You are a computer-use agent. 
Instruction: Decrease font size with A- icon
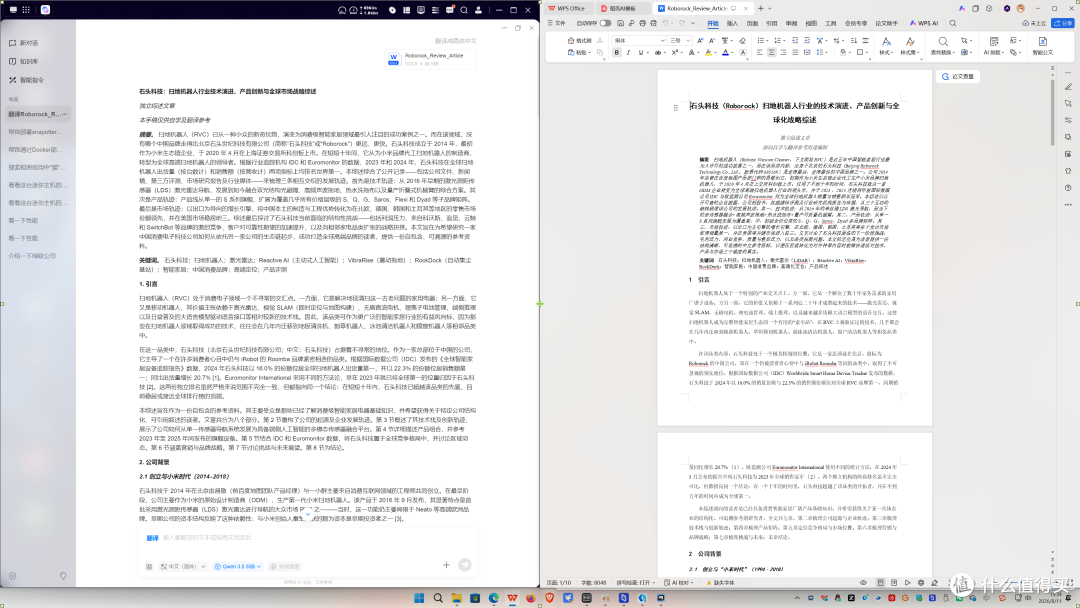point(712,41)
